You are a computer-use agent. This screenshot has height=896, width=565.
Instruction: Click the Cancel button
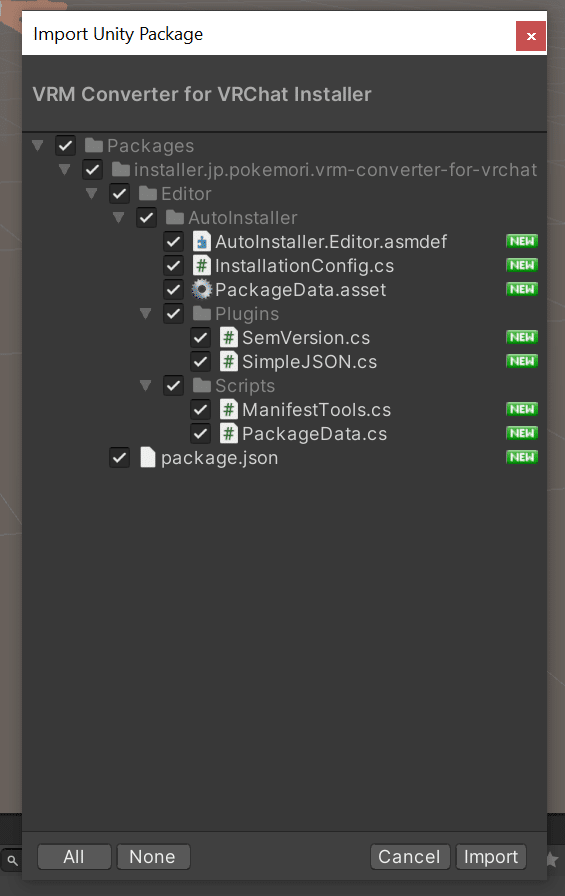click(x=410, y=857)
